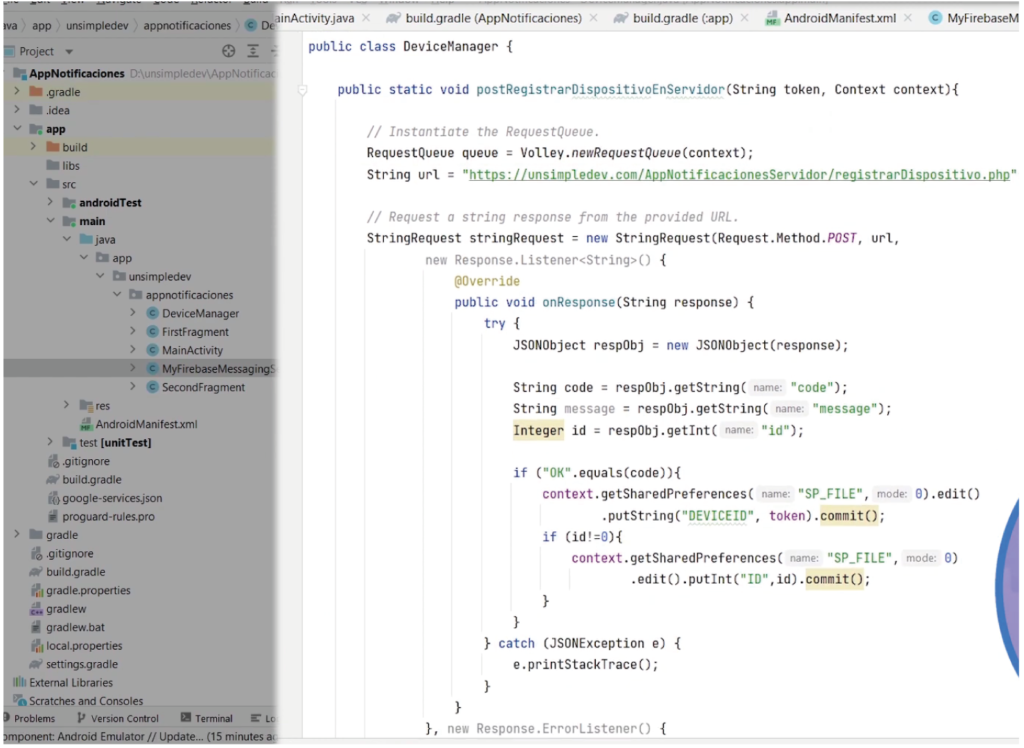
Task: Click the AndroidManifest.xml file icon in tree
Action: click(x=85, y=424)
